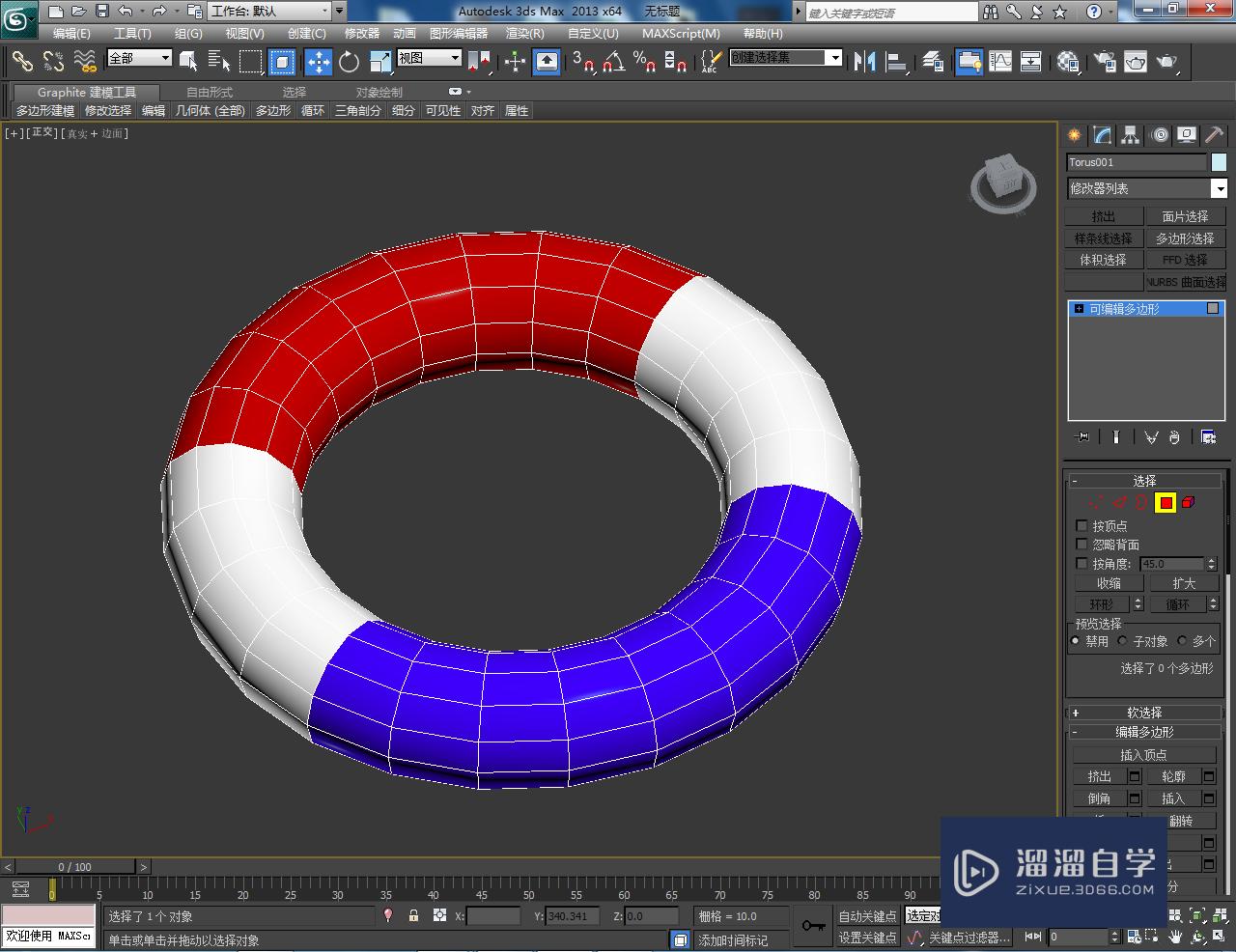The height and width of the screenshot is (952, 1236).
Task: Click the 自动关键点 button
Action: click(867, 916)
